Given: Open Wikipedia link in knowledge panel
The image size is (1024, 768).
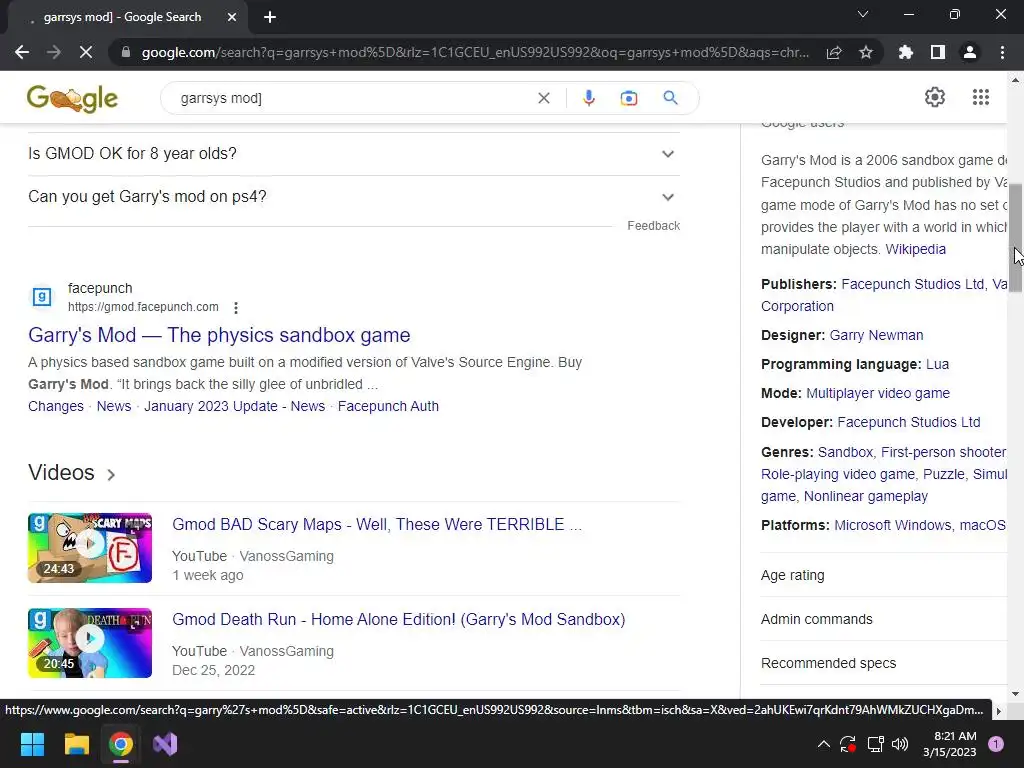Looking at the screenshot, I should [x=915, y=249].
